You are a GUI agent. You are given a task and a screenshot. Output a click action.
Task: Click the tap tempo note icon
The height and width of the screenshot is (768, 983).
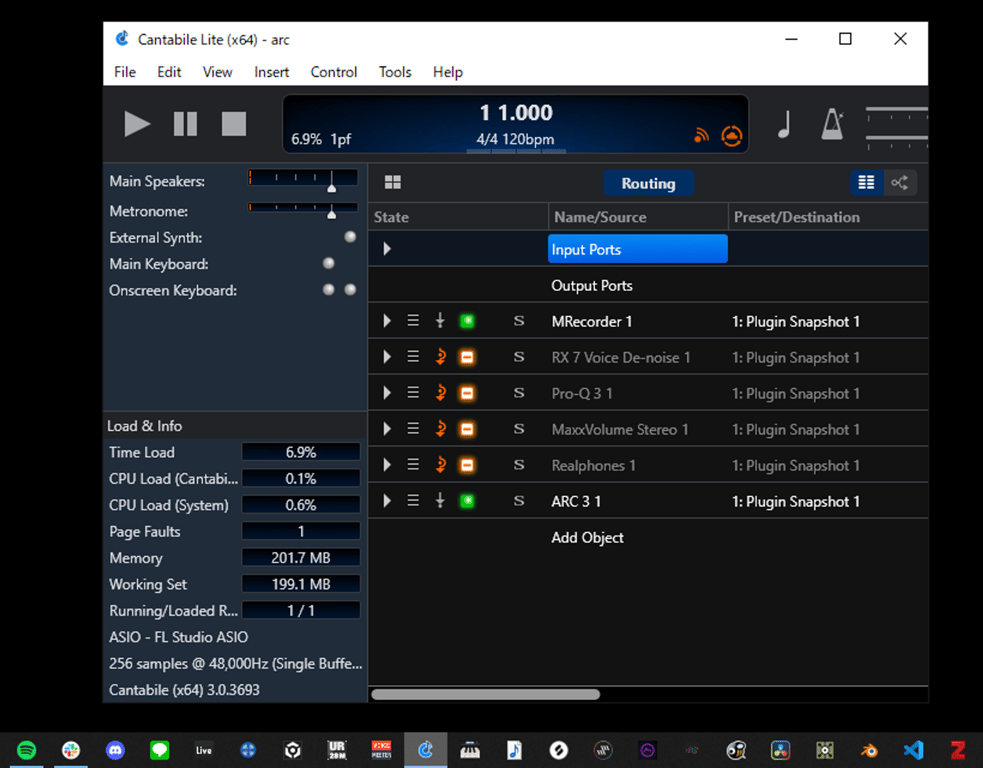coord(784,124)
